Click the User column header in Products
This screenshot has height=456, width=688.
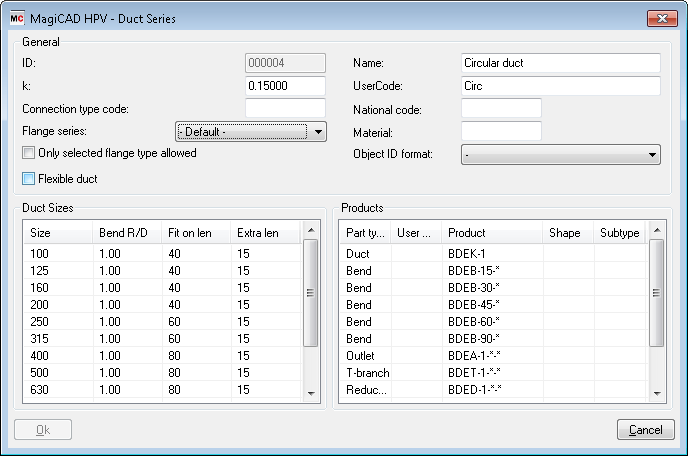point(416,233)
